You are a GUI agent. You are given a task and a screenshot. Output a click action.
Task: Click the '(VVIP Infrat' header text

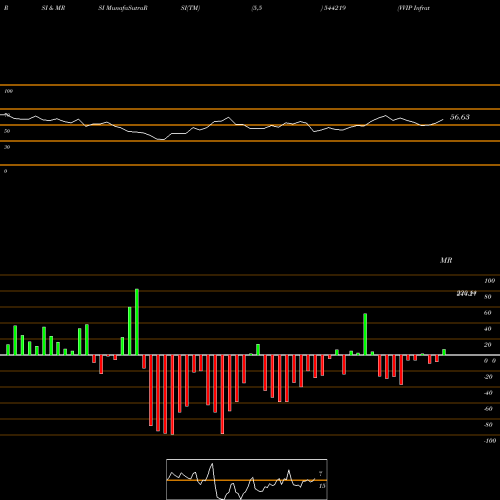[413, 8]
